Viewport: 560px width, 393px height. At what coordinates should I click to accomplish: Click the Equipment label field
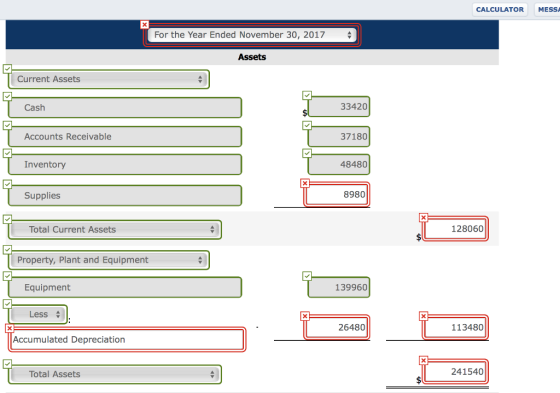pyautogui.click(x=125, y=287)
